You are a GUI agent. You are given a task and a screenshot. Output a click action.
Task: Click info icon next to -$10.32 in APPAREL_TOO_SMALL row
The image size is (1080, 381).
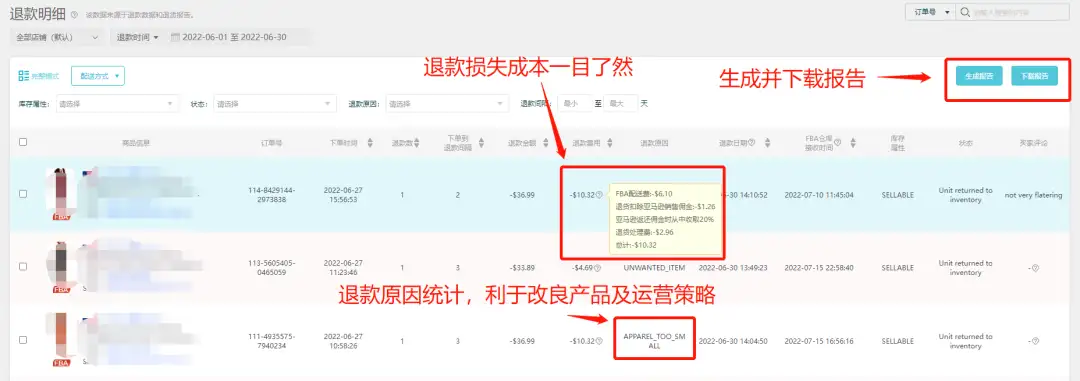pyautogui.click(x=599, y=341)
